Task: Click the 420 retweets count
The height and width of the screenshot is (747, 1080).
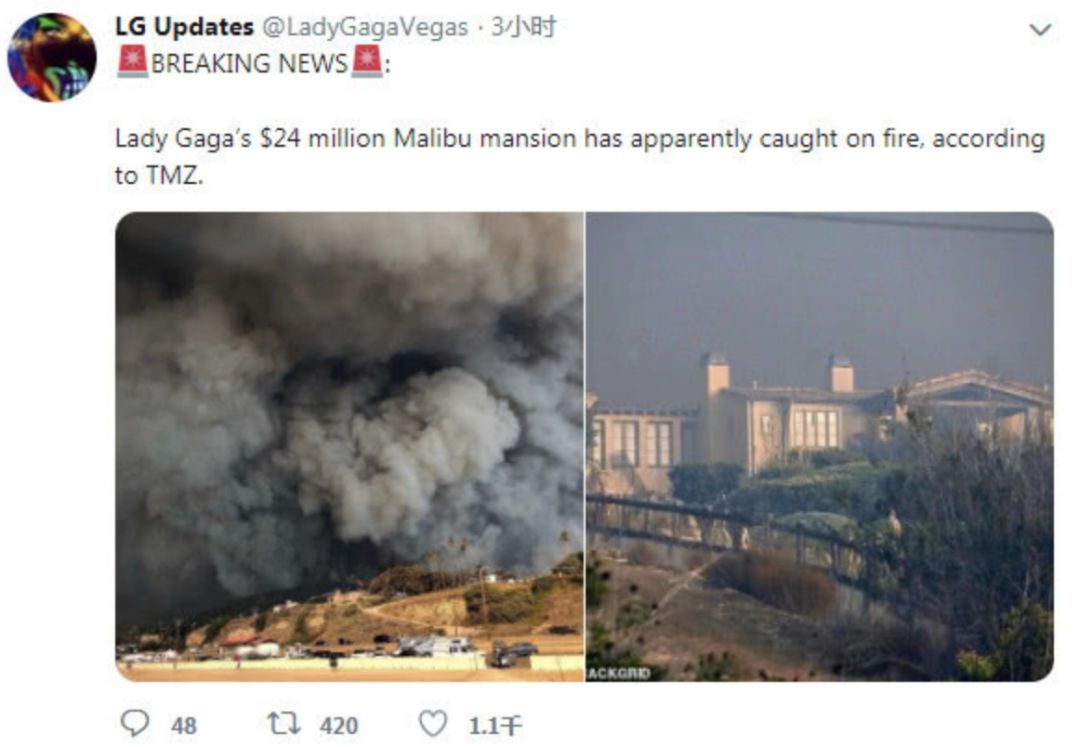Action: [339, 726]
